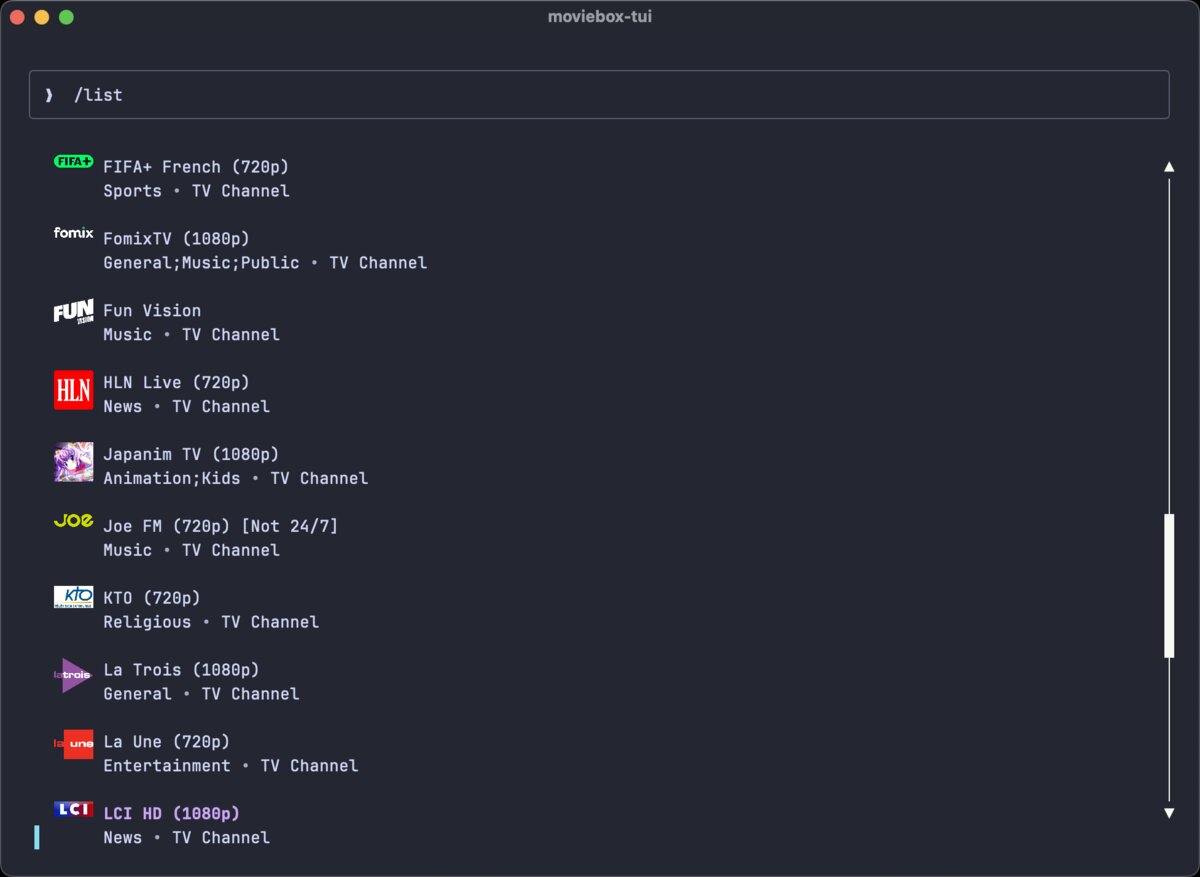Close the moviebox-tui window
The width and height of the screenshot is (1200, 877).
17,17
